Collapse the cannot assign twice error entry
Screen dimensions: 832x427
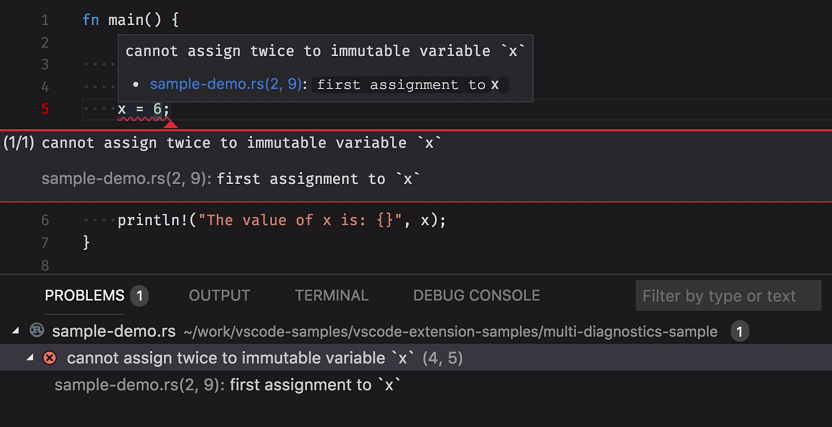pyautogui.click(x=30, y=358)
